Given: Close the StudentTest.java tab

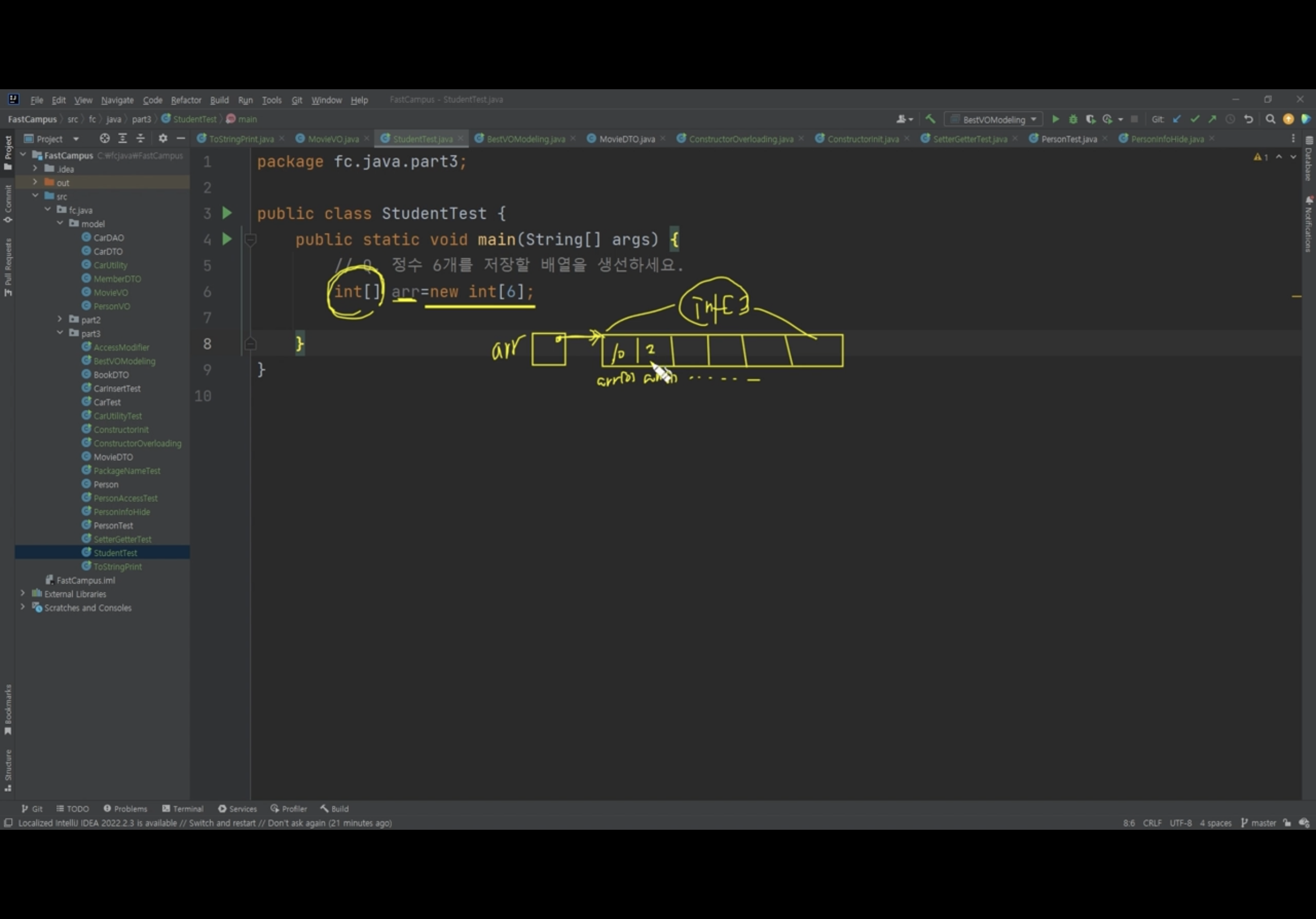Looking at the screenshot, I should [460, 139].
